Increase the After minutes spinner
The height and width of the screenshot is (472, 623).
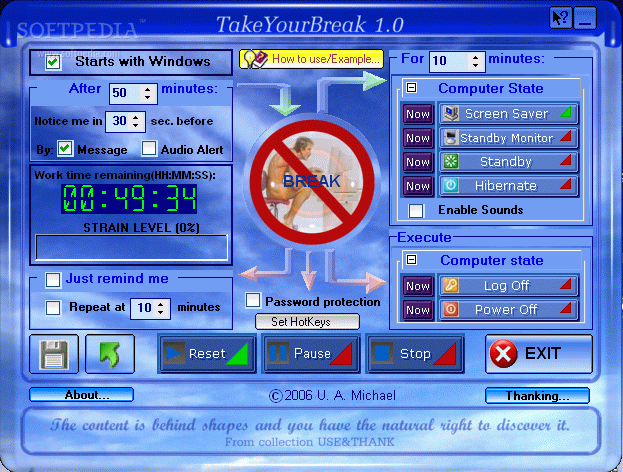pyautogui.click(x=148, y=89)
